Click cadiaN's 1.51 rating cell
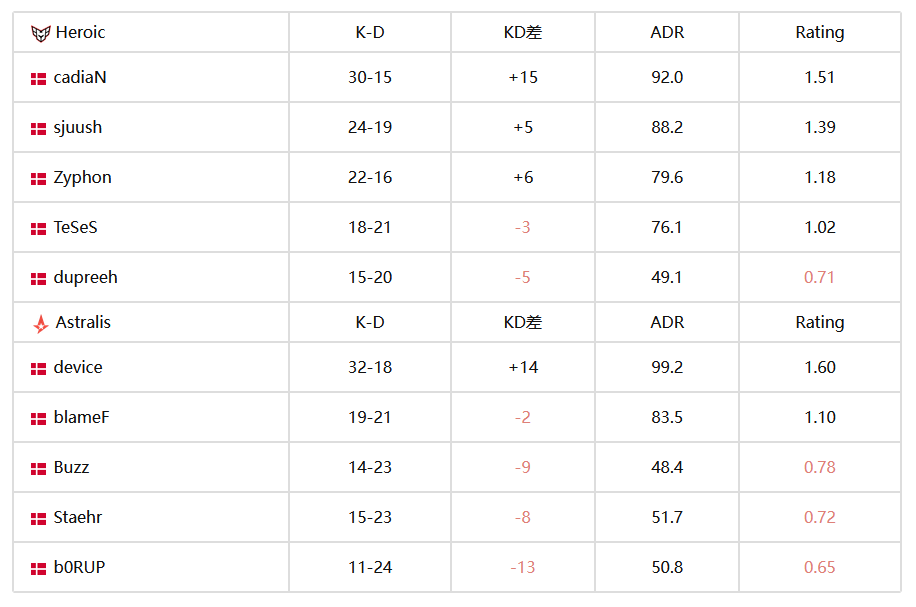 pyautogui.click(x=820, y=77)
